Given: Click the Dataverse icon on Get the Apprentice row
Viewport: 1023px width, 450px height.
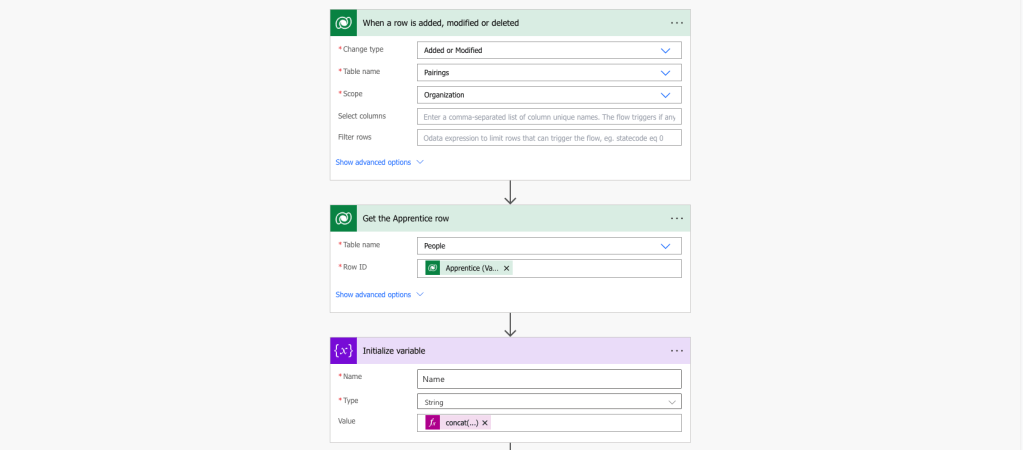Looking at the screenshot, I should (x=343, y=218).
